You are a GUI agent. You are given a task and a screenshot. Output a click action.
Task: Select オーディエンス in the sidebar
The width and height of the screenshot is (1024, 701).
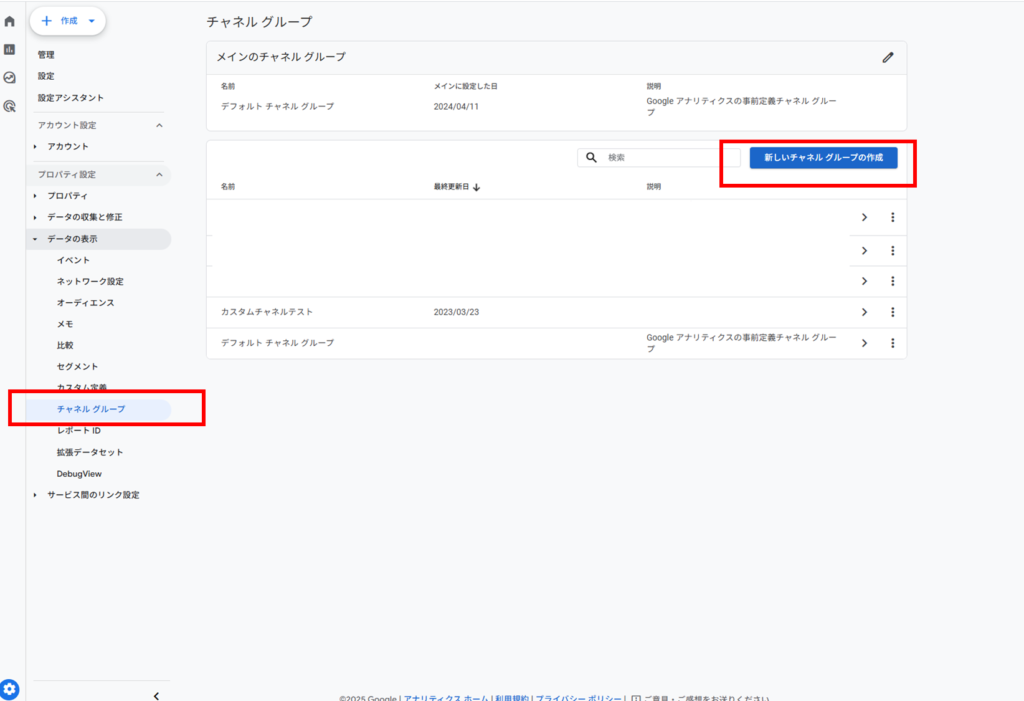pyautogui.click(x=85, y=302)
